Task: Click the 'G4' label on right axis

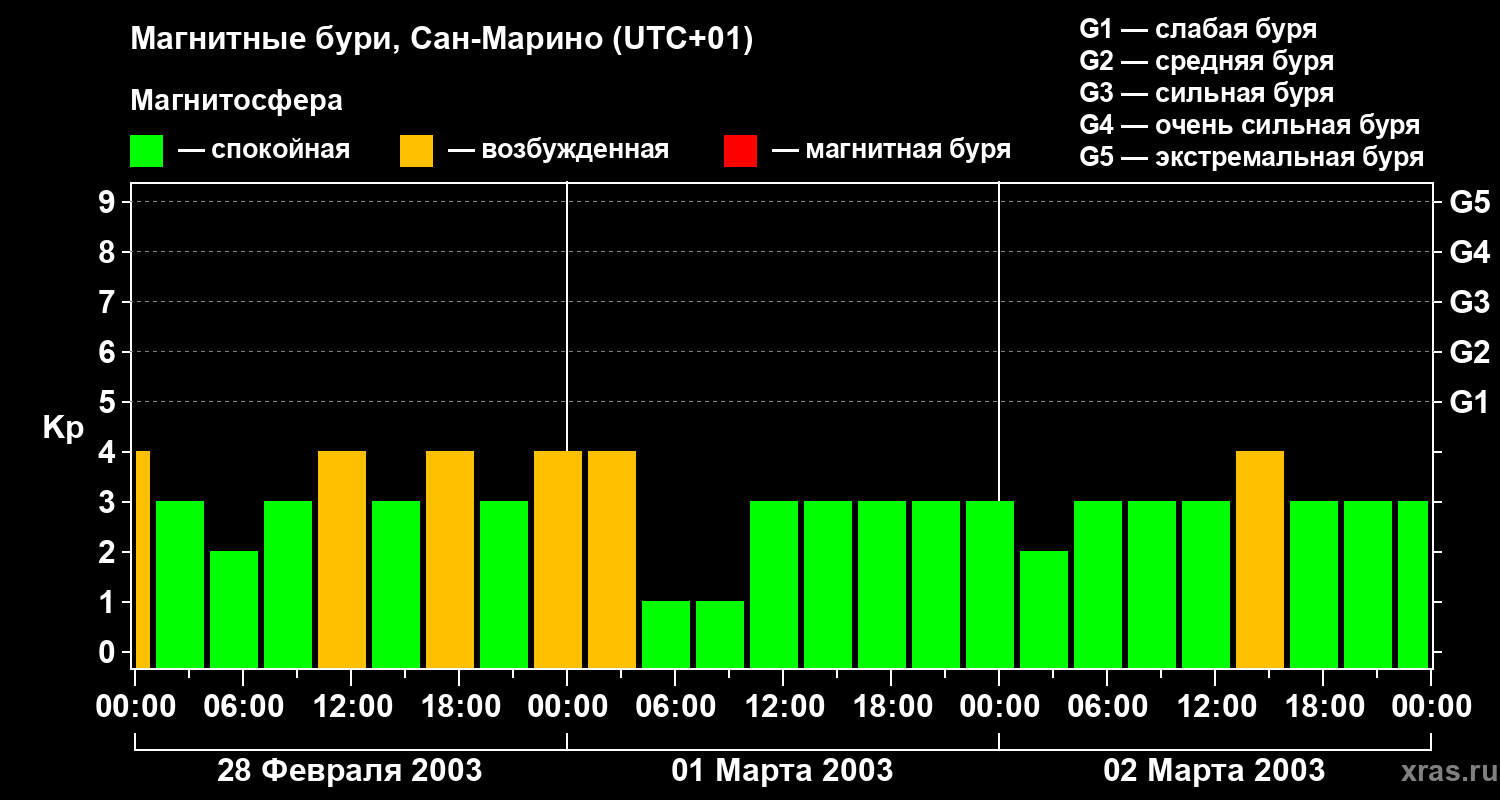Action: coord(1470,253)
